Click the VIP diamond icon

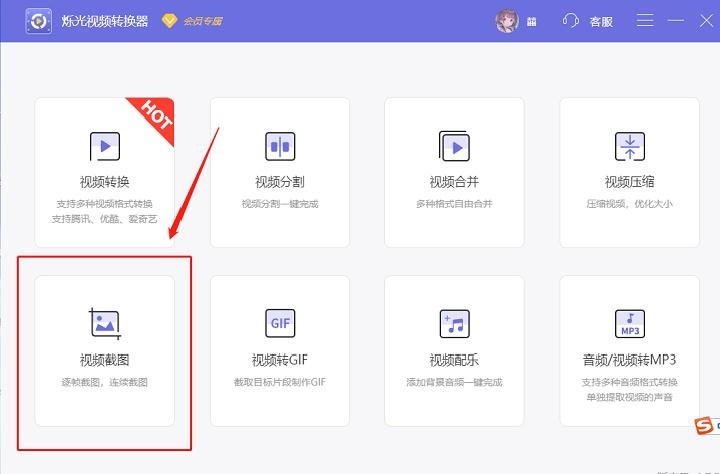coord(169,21)
